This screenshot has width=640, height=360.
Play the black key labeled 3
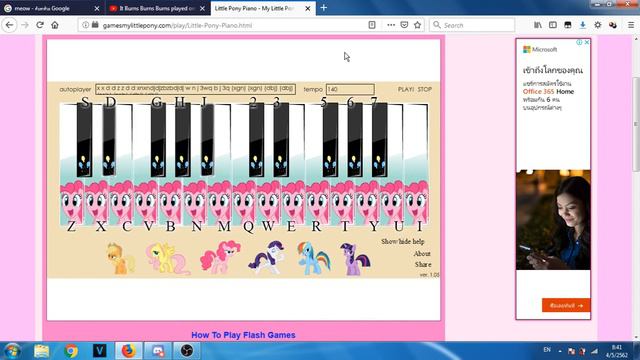click(x=281, y=140)
